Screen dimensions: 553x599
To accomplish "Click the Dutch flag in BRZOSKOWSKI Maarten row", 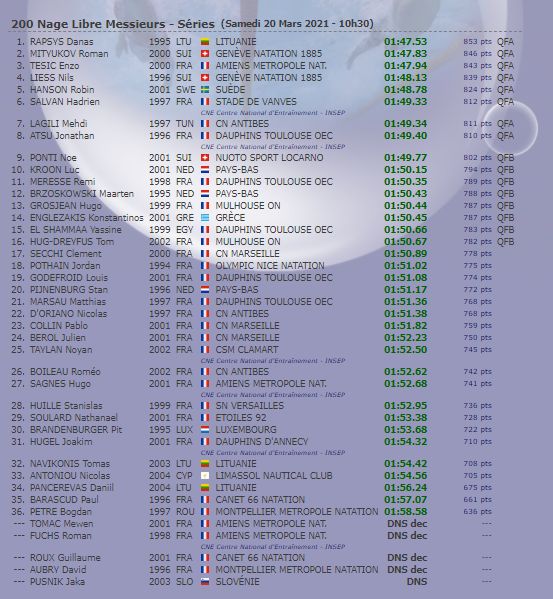I will [205, 194].
